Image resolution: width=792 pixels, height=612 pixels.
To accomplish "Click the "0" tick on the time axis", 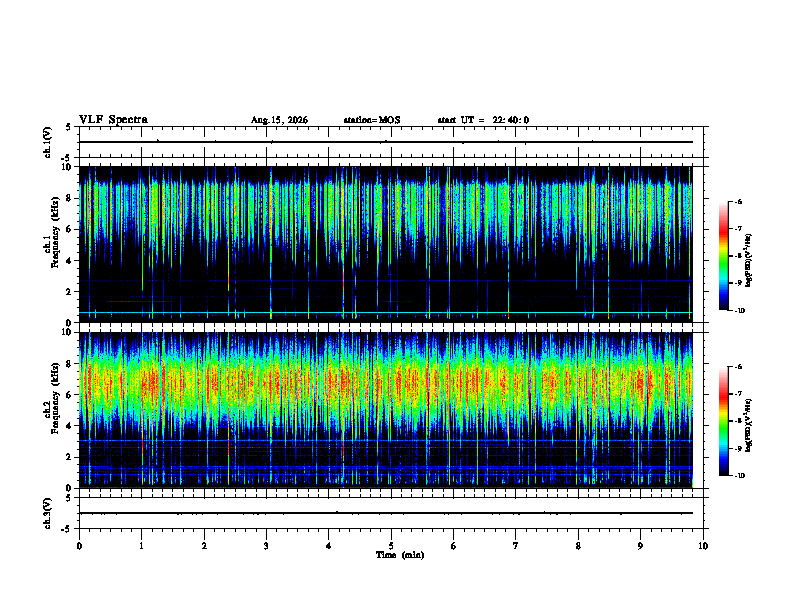I will click(x=79, y=546).
